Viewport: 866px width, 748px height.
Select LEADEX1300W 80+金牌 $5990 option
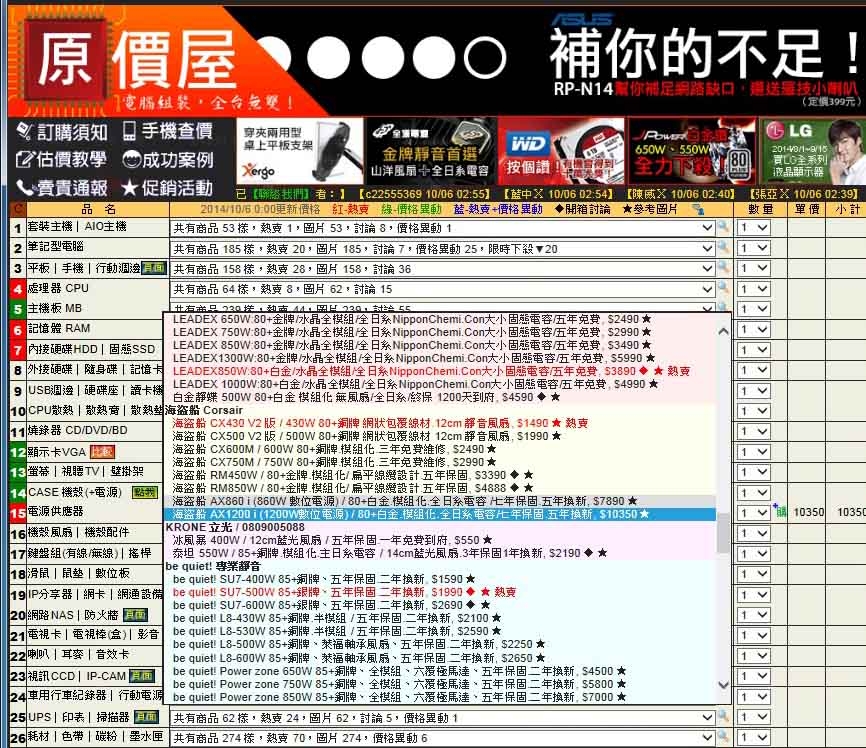[x=440, y=358]
